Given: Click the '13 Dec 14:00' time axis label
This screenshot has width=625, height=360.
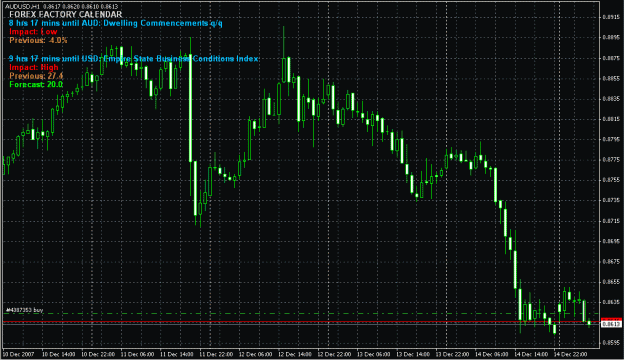Looking at the screenshot, I should tap(413, 354).
